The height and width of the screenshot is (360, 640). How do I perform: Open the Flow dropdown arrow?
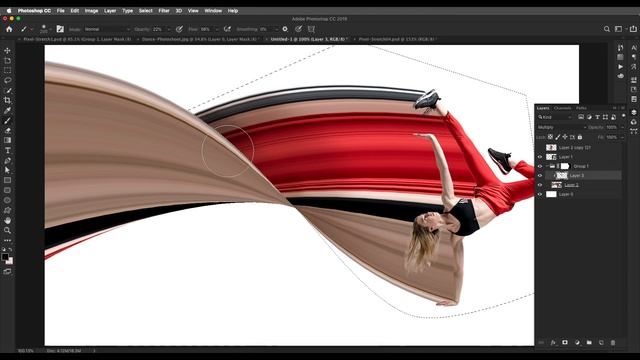pos(216,29)
